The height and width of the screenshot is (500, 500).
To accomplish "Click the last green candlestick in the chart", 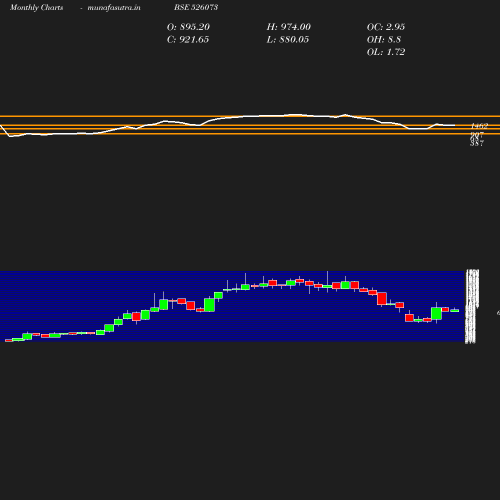I will click(455, 311).
